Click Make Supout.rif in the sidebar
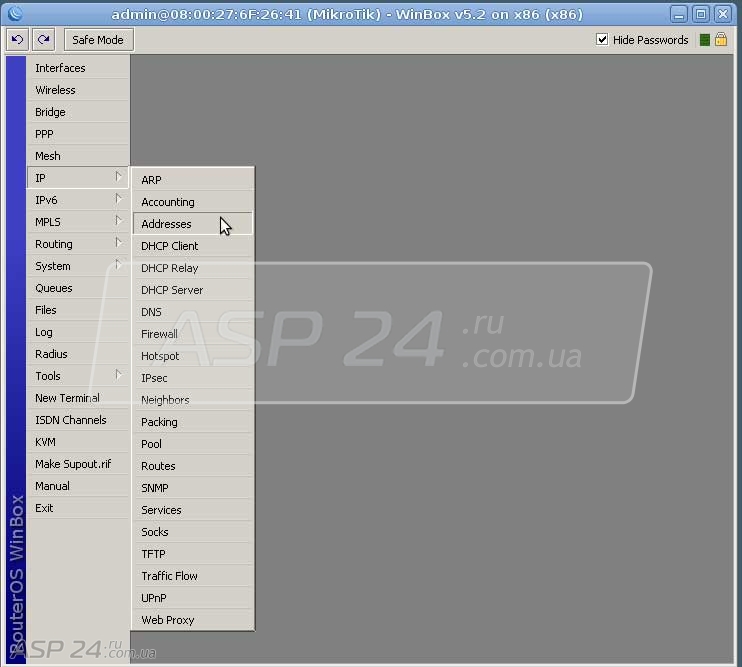Viewport: 742px width, 667px height. (x=73, y=464)
